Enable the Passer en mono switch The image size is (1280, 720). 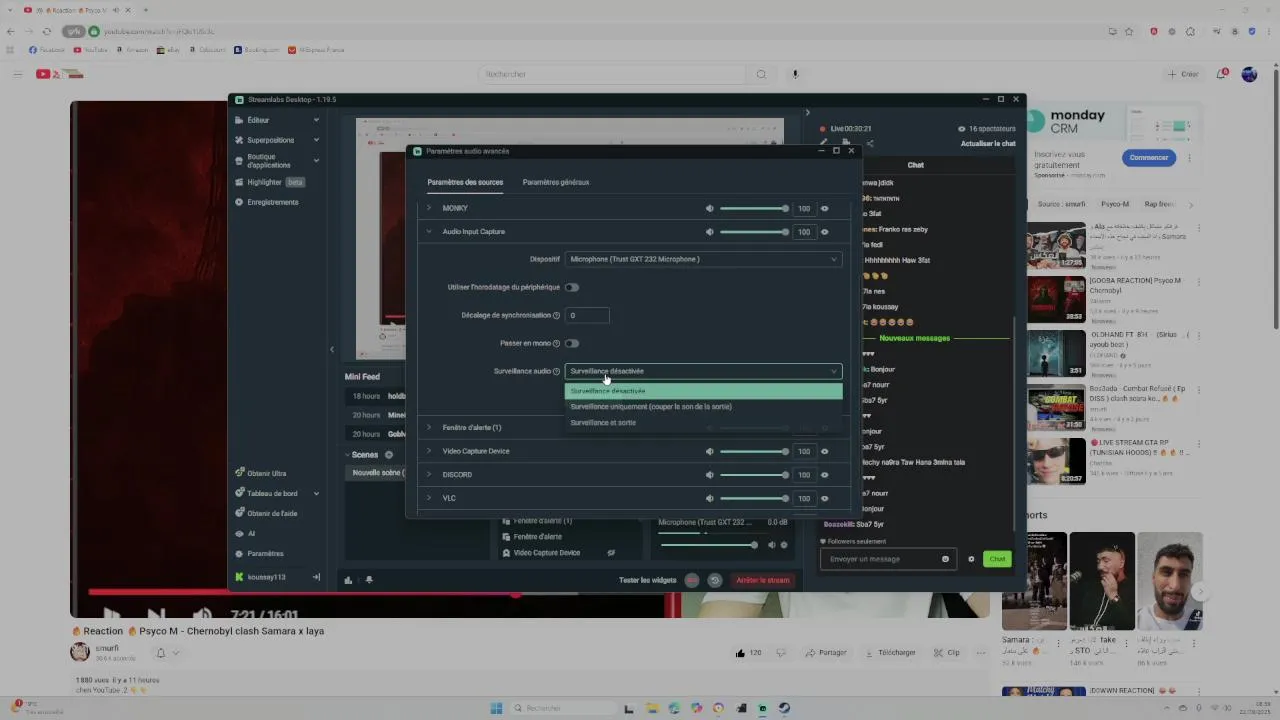pyautogui.click(x=572, y=343)
